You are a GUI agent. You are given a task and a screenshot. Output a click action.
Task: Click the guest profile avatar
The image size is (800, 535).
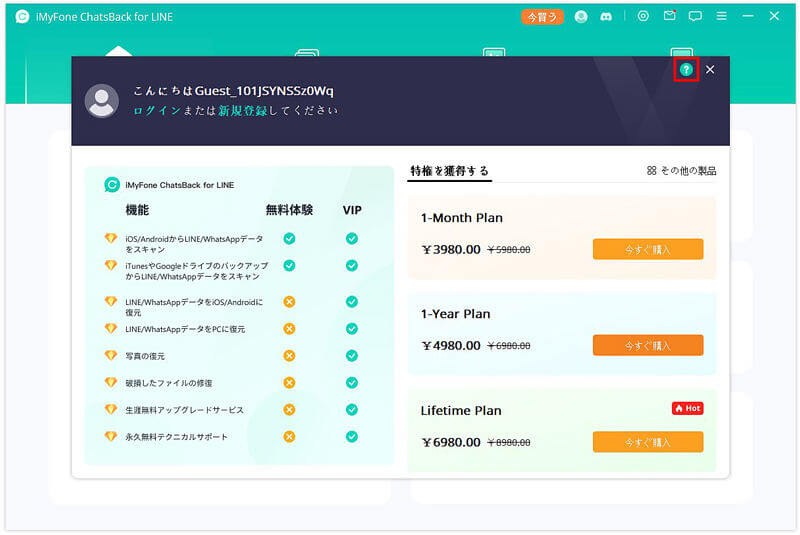point(102,100)
